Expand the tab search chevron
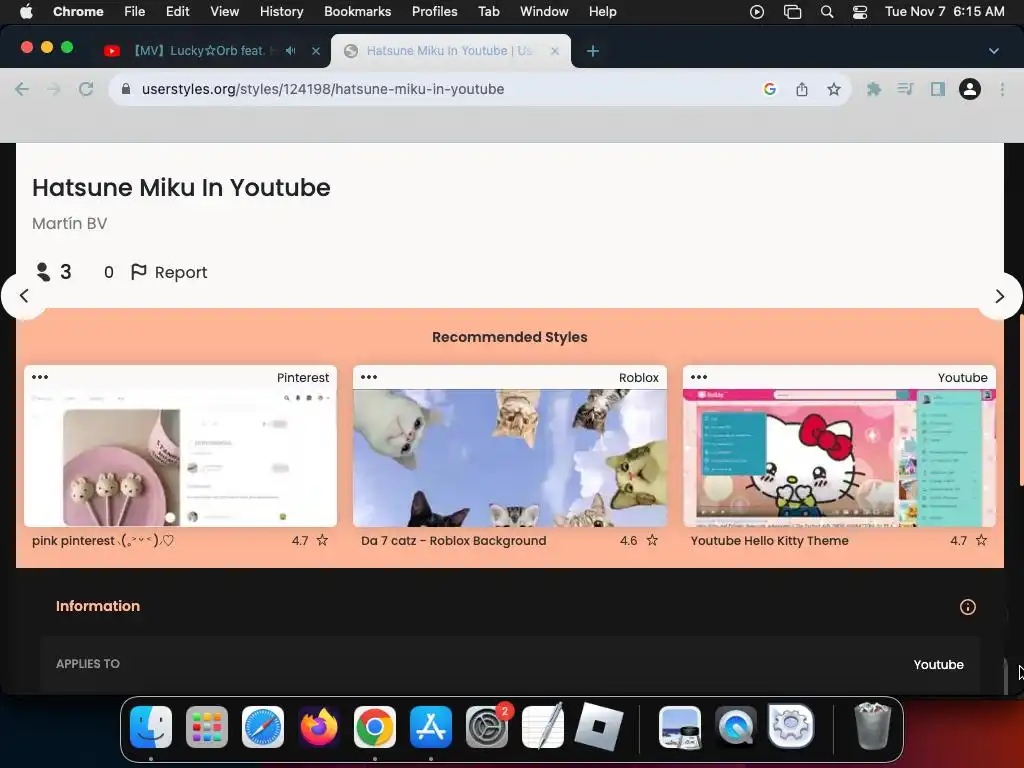 point(993,51)
